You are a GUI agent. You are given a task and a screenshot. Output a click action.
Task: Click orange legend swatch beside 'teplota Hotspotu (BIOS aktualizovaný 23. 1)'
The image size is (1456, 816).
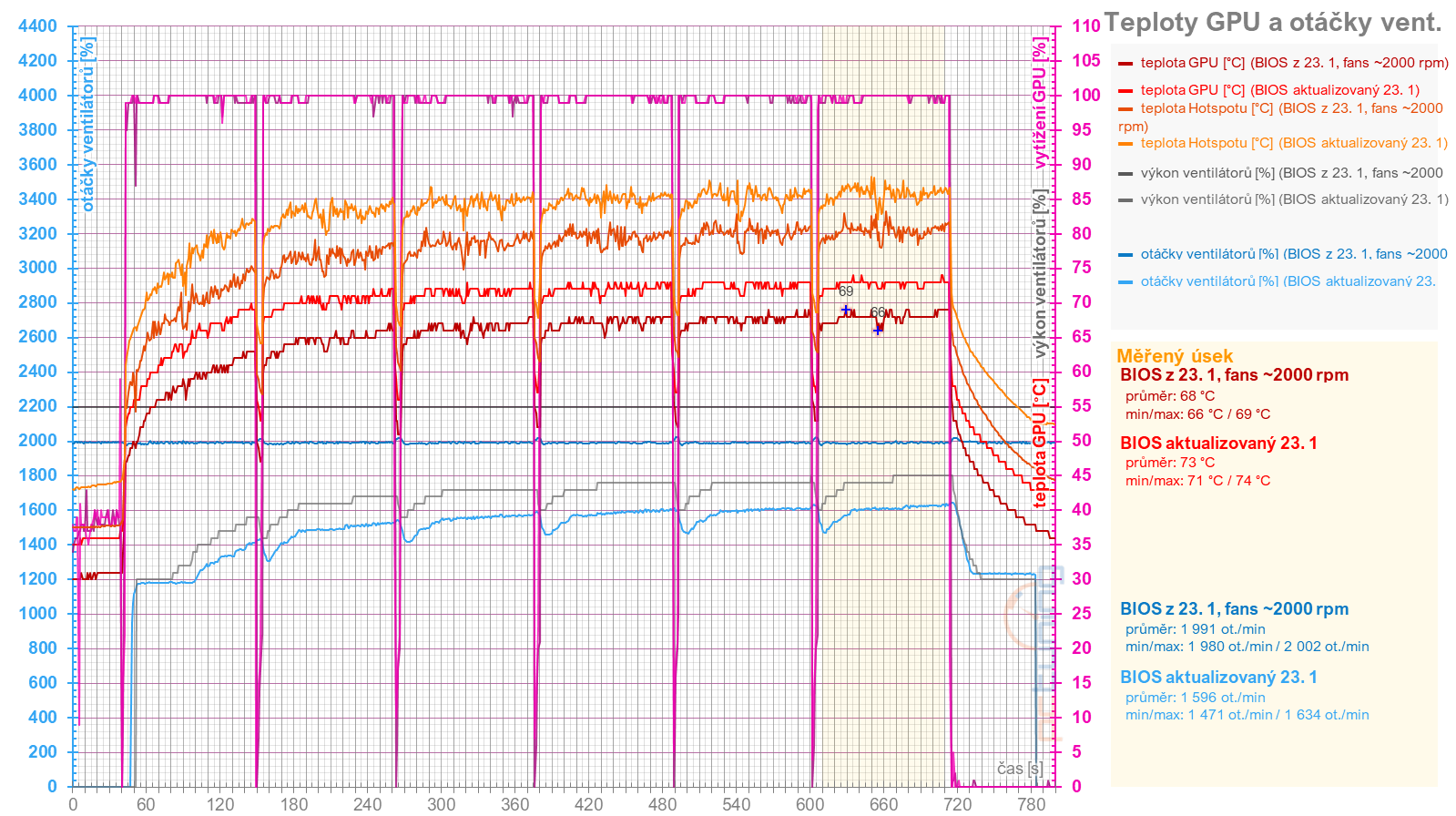coord(1125,144)
